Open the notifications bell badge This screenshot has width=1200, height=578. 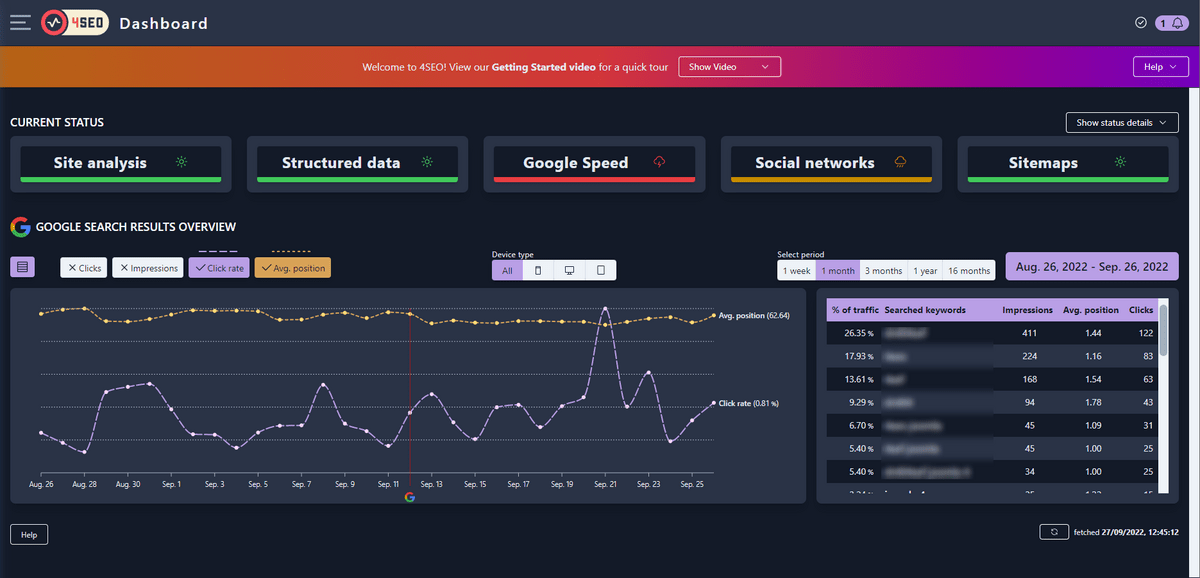pyautogui.click(x=1171, y=23)
